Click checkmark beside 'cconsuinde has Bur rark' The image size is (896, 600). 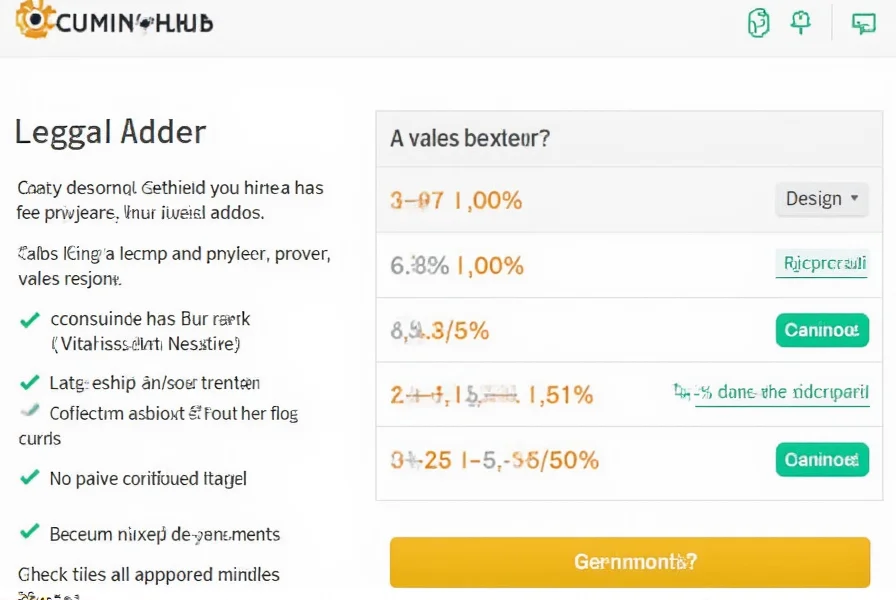[x=29, y=320]
